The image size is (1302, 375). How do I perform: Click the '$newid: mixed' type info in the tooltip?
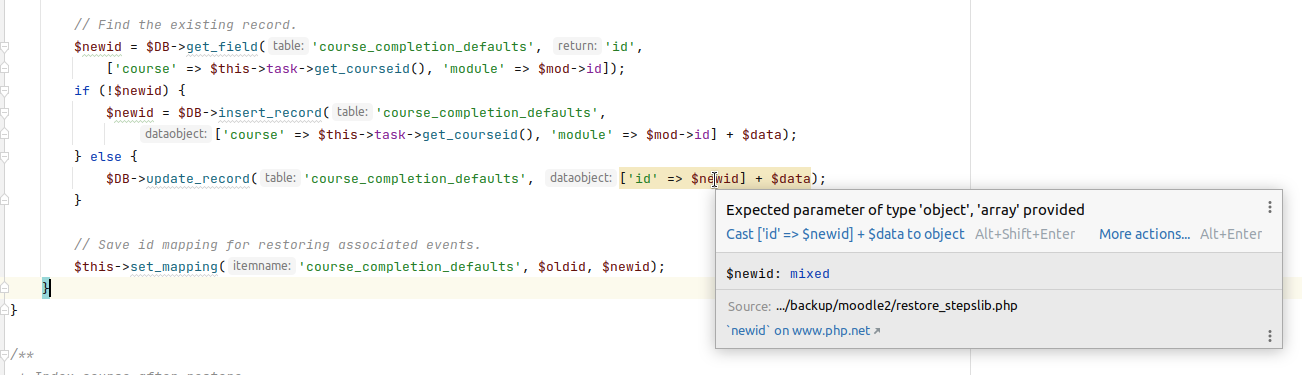(777, 273)
